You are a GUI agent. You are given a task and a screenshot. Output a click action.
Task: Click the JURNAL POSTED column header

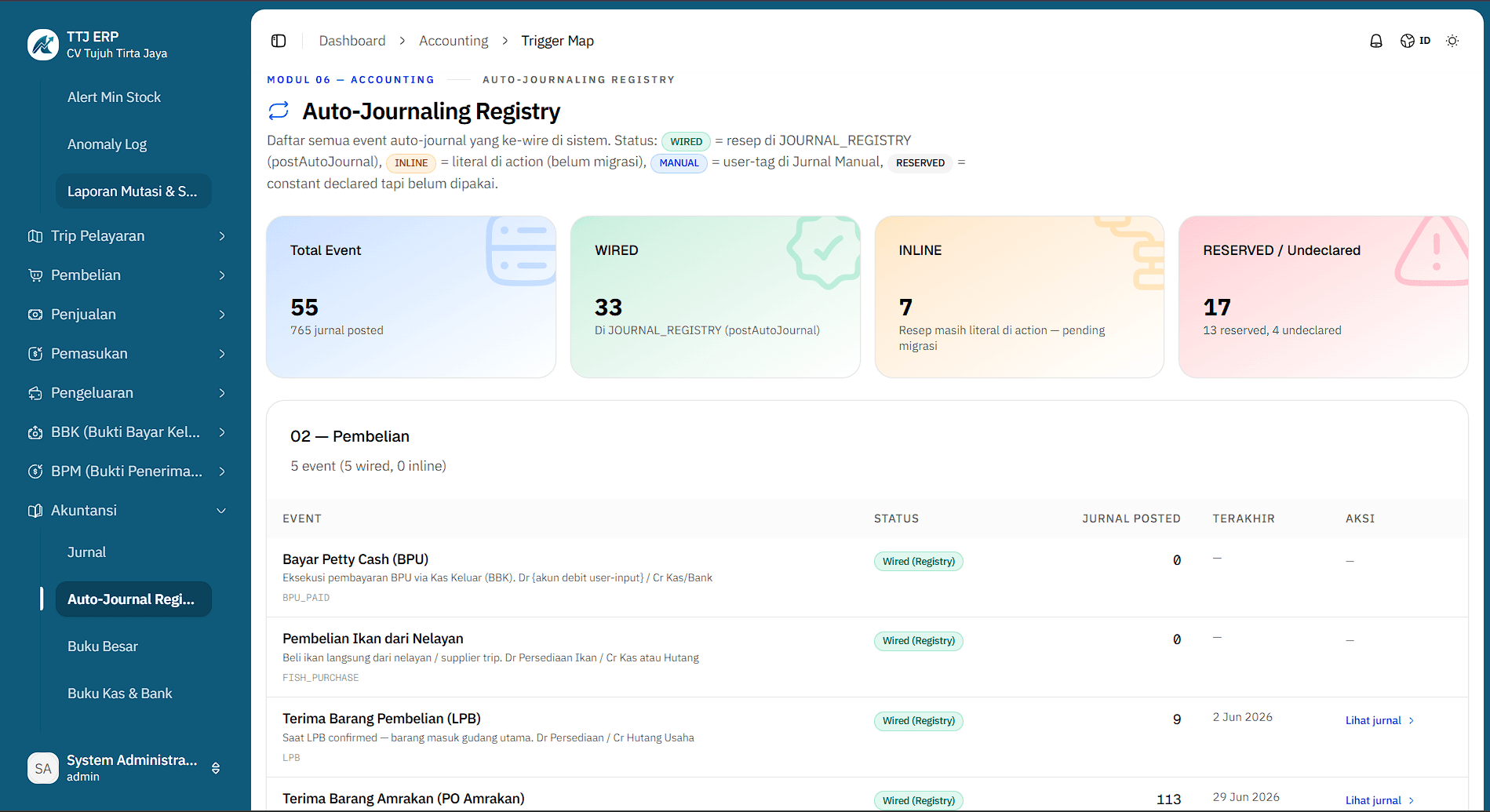[1131, 519]
